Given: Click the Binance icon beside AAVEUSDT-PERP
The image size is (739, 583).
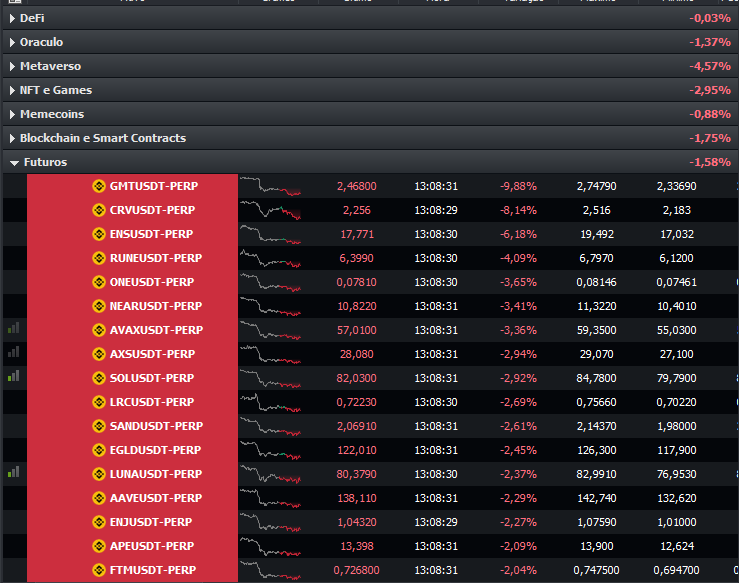Looking at the screenshot, I should (99, 498).
